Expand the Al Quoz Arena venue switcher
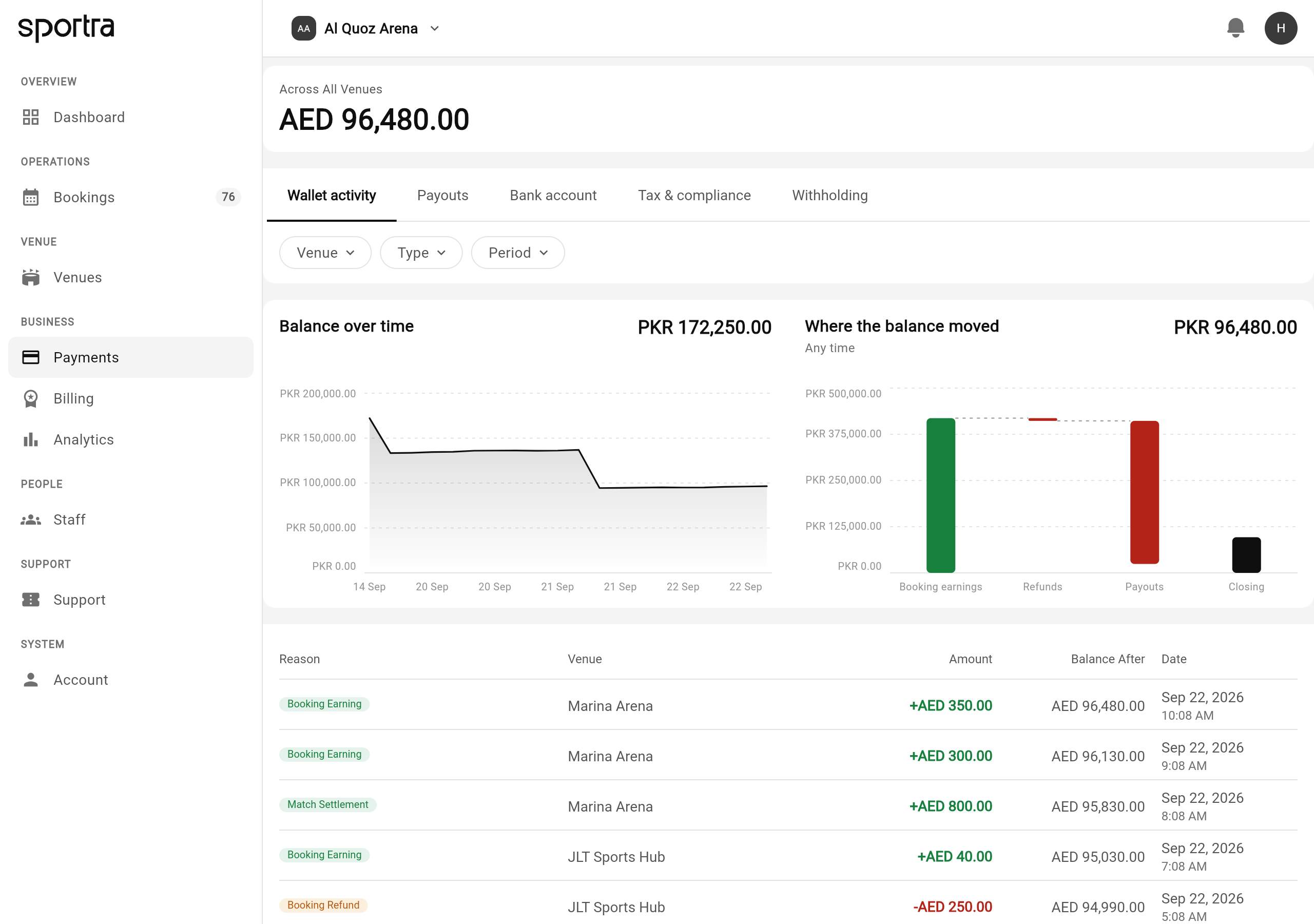Screen dimensions: 1314x924 365,29
